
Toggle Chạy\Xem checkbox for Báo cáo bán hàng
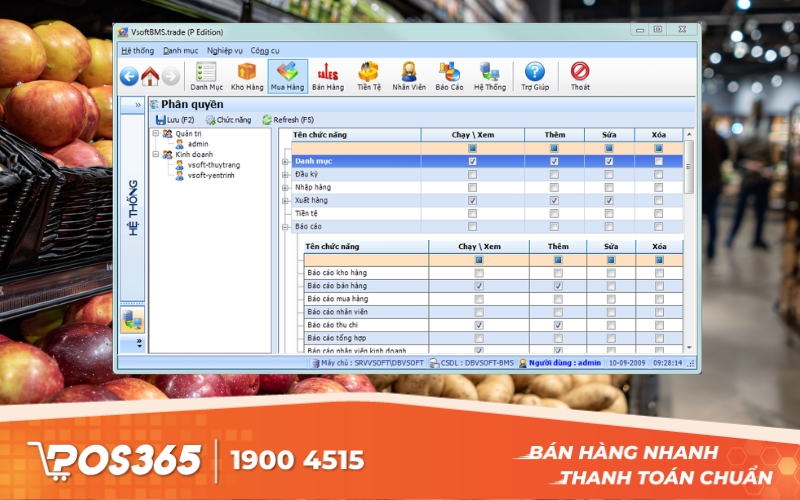click(479, 286)
